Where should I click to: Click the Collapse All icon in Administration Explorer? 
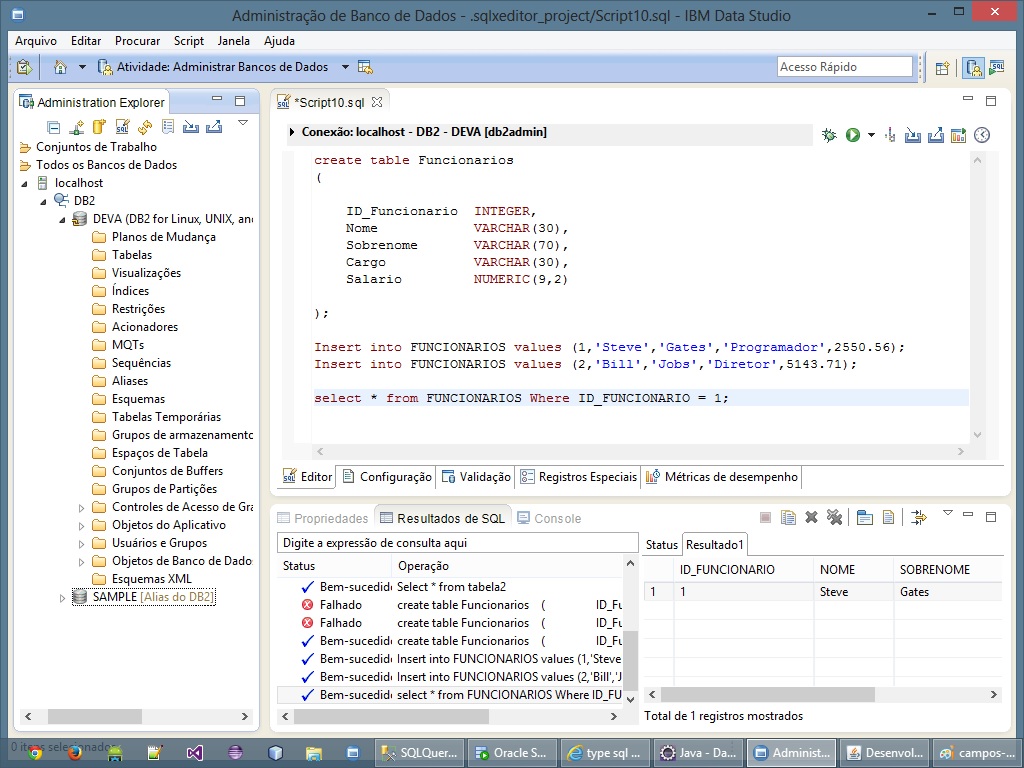point(54,127)
